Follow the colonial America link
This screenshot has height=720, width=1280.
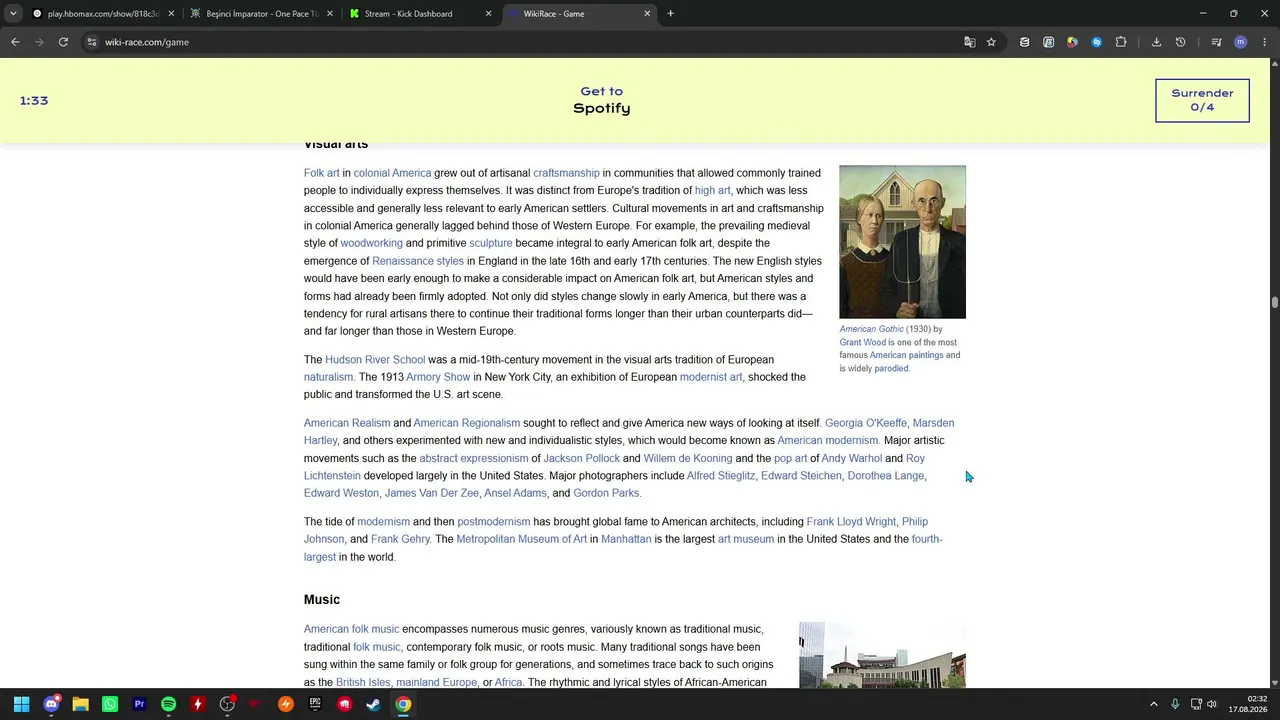coord(392,173)
